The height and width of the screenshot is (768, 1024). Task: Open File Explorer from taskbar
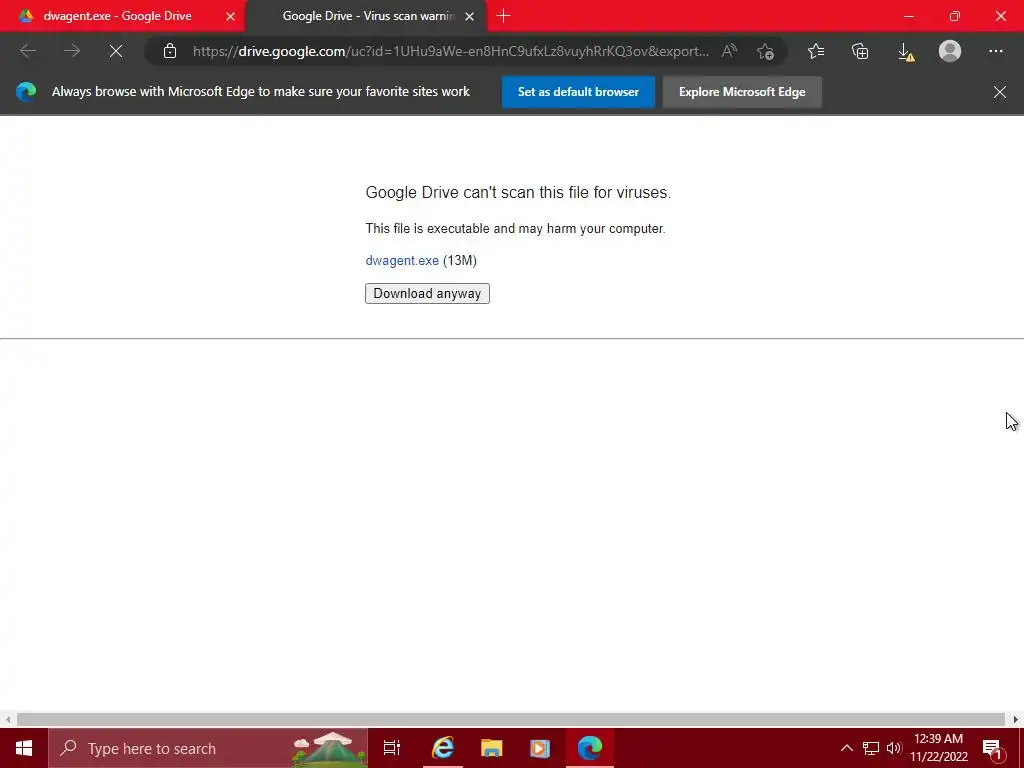pos(491,748)
